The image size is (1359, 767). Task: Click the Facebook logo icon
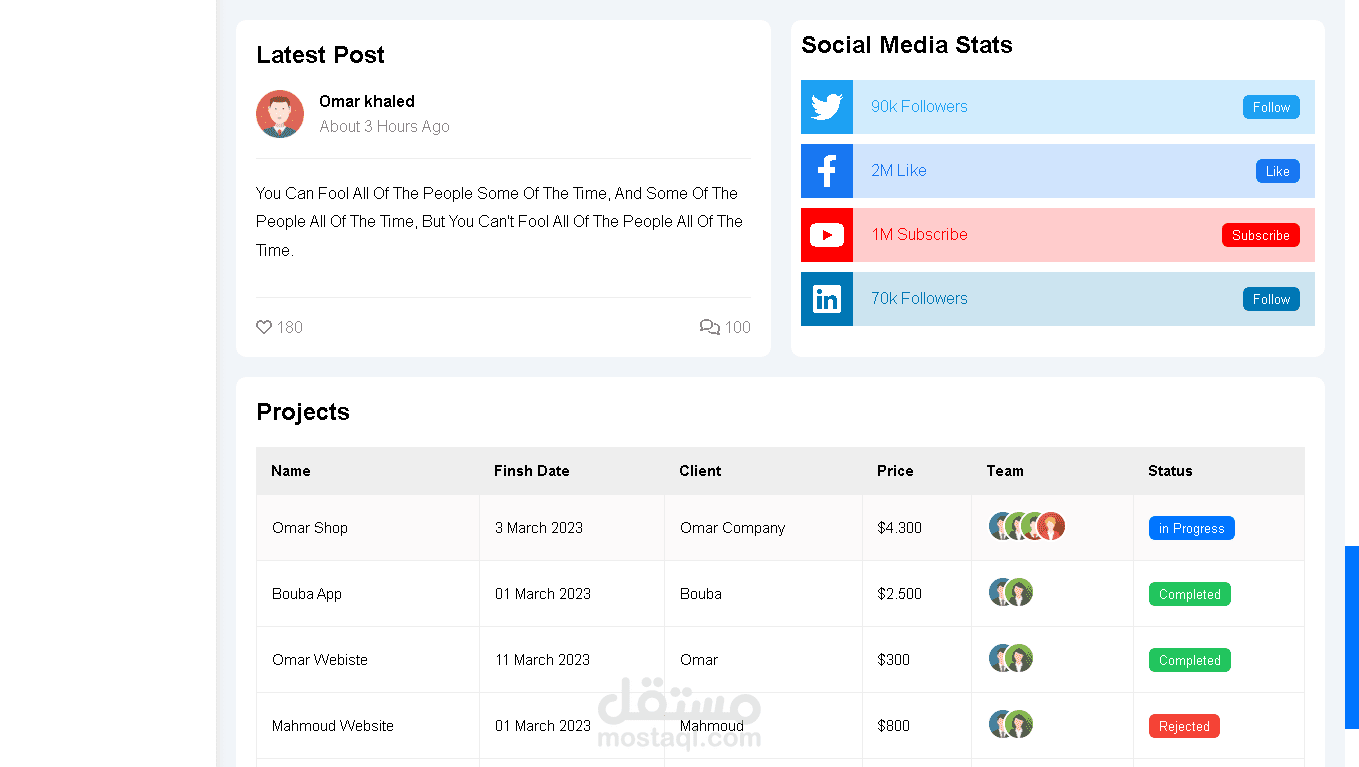tap(827, 171)
